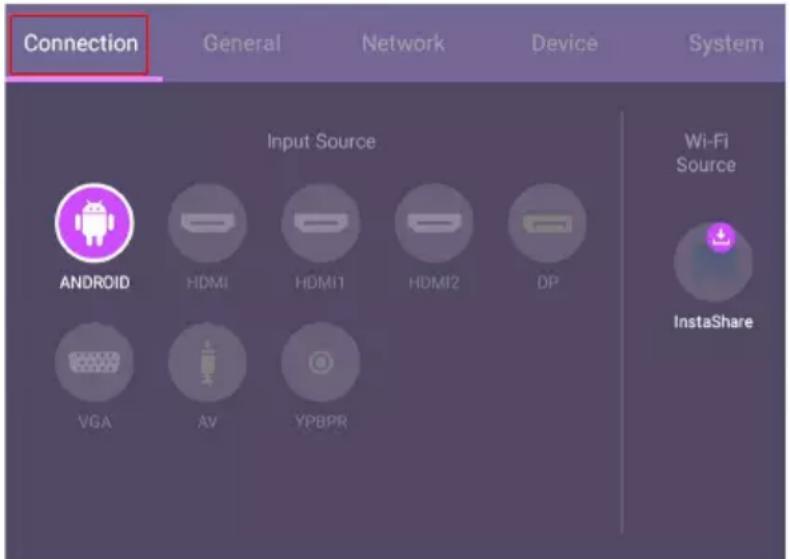Choose the AV input icon
The width and height of the screenshot is (790, 559).
207,362
